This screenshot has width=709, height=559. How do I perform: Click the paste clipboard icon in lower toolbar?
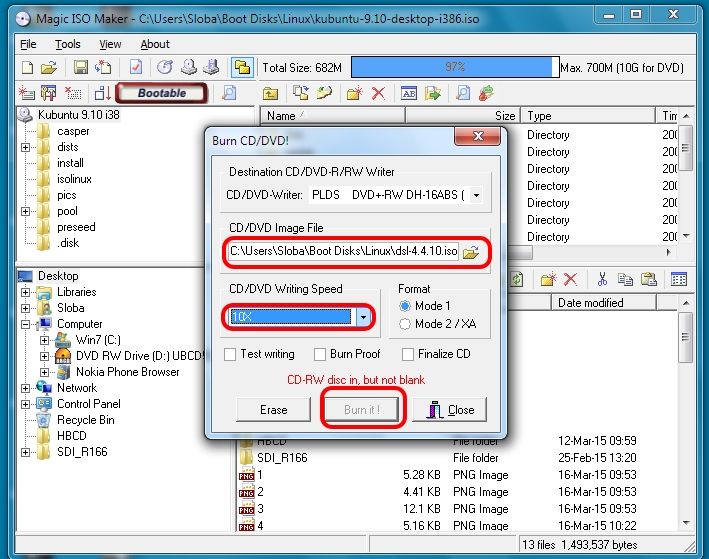tap(649, 280)
